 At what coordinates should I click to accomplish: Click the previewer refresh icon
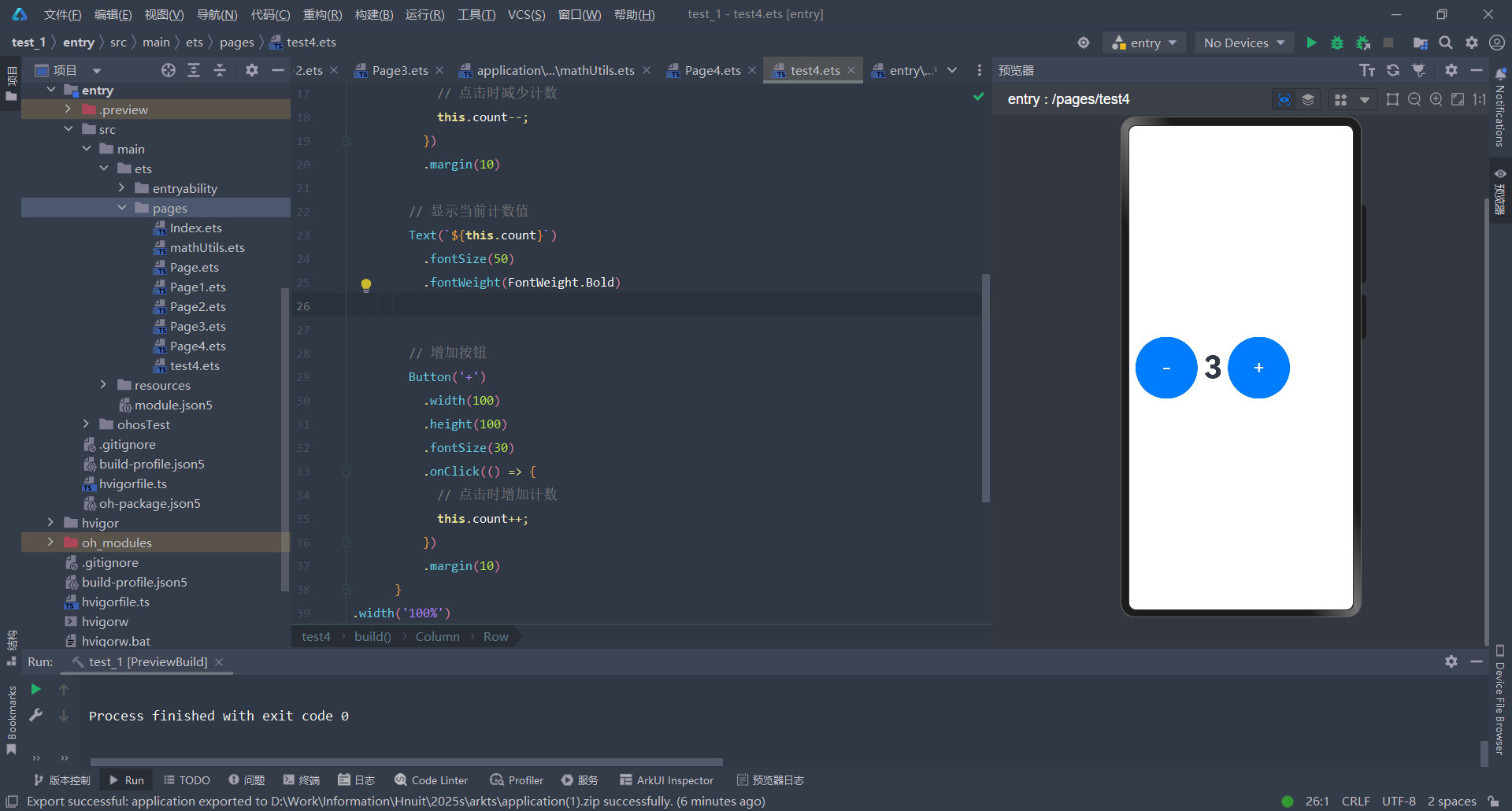coord(1393,70)
